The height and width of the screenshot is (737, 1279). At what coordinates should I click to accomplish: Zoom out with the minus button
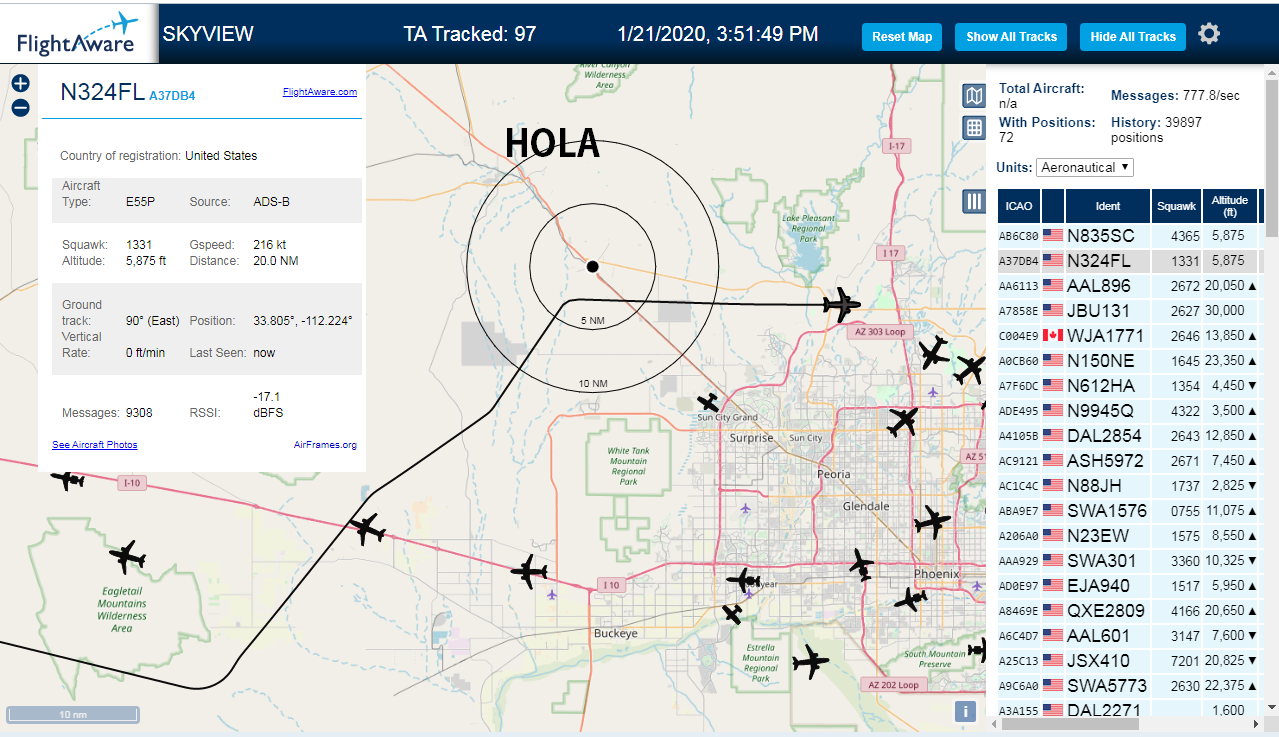(x=20, y=108)
